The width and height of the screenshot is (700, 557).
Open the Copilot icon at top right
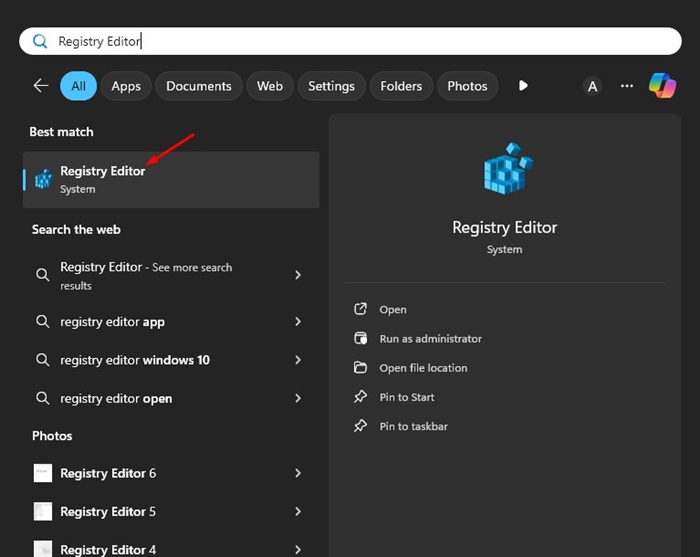(x=662, y=86)
